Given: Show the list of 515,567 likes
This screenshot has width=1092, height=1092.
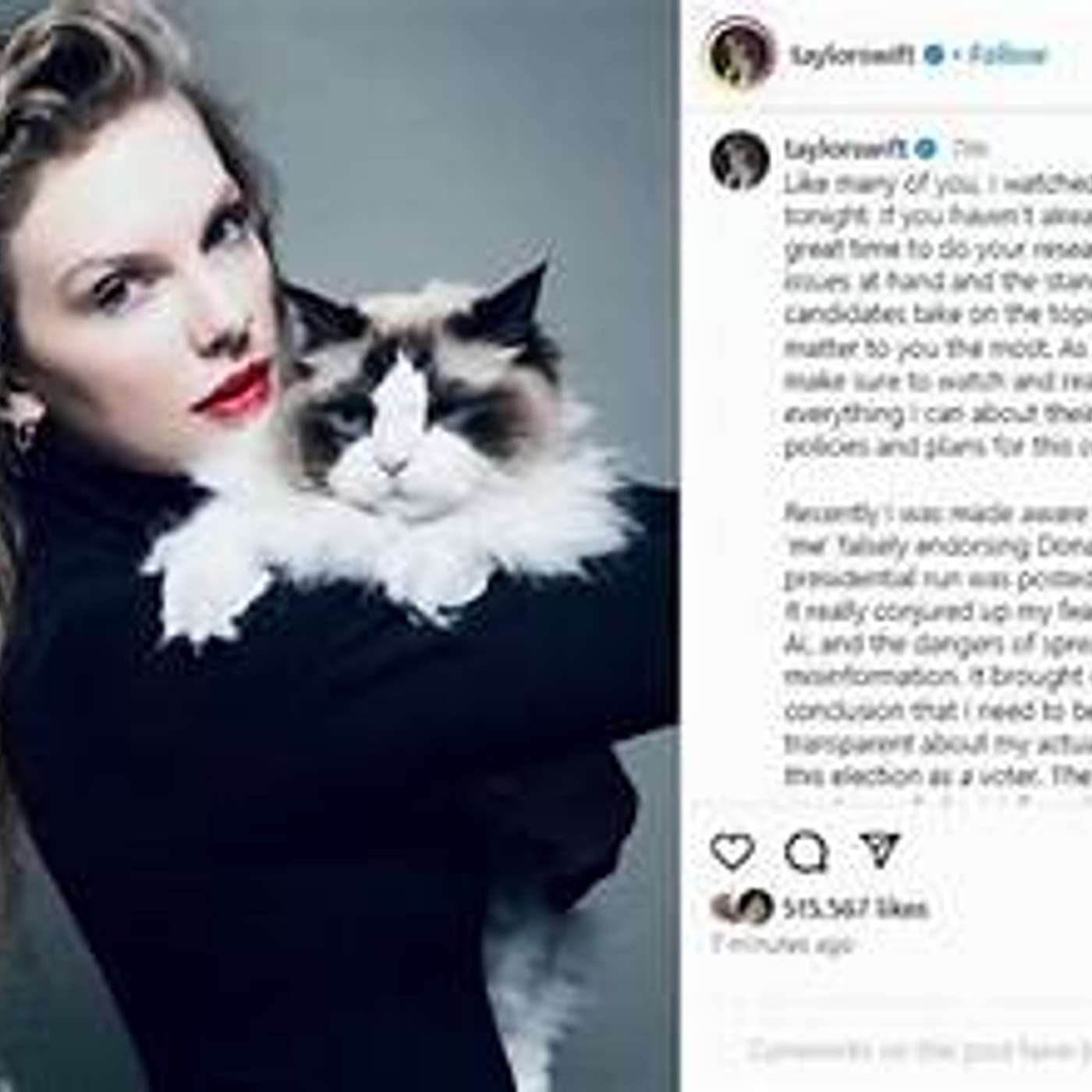Looking at the screenshot, I should pos(856,909).
